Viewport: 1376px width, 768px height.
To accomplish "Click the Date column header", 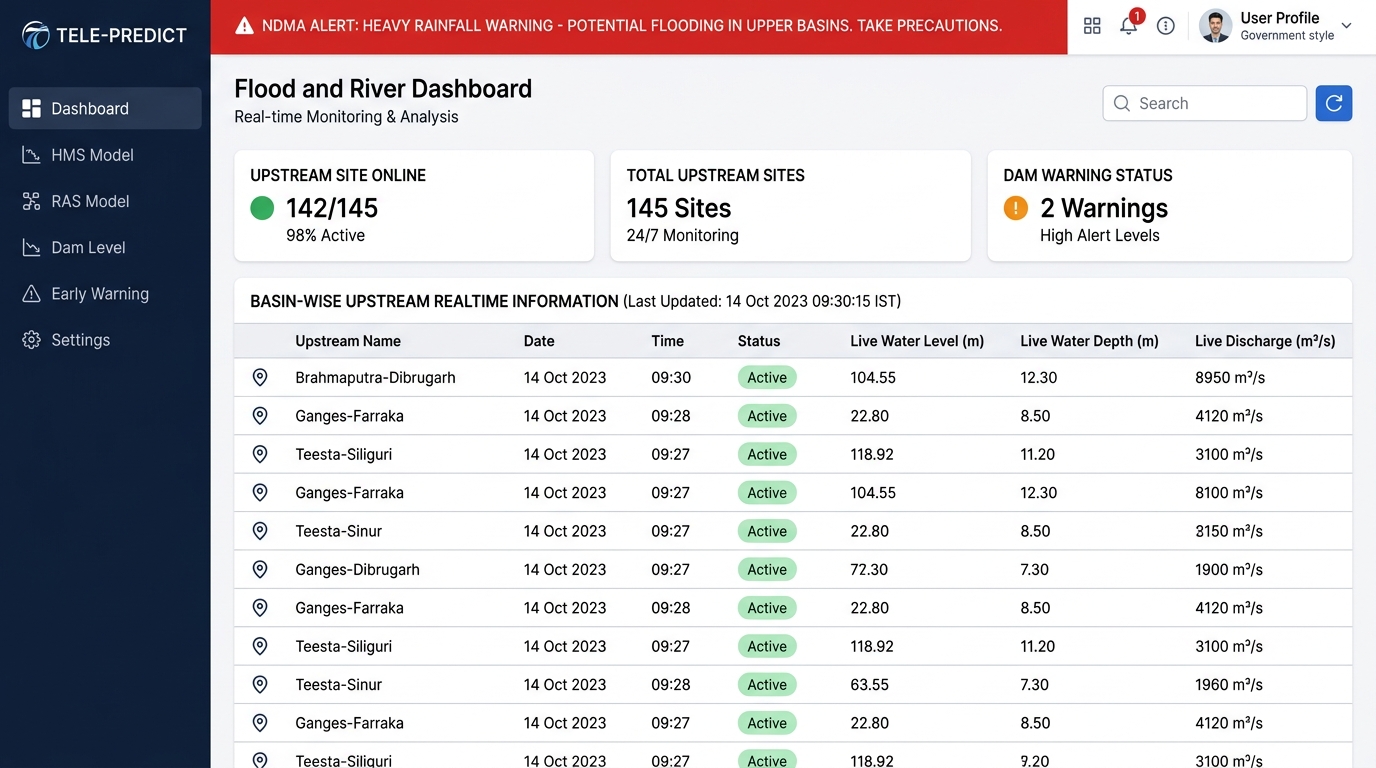I will point(539,341).
